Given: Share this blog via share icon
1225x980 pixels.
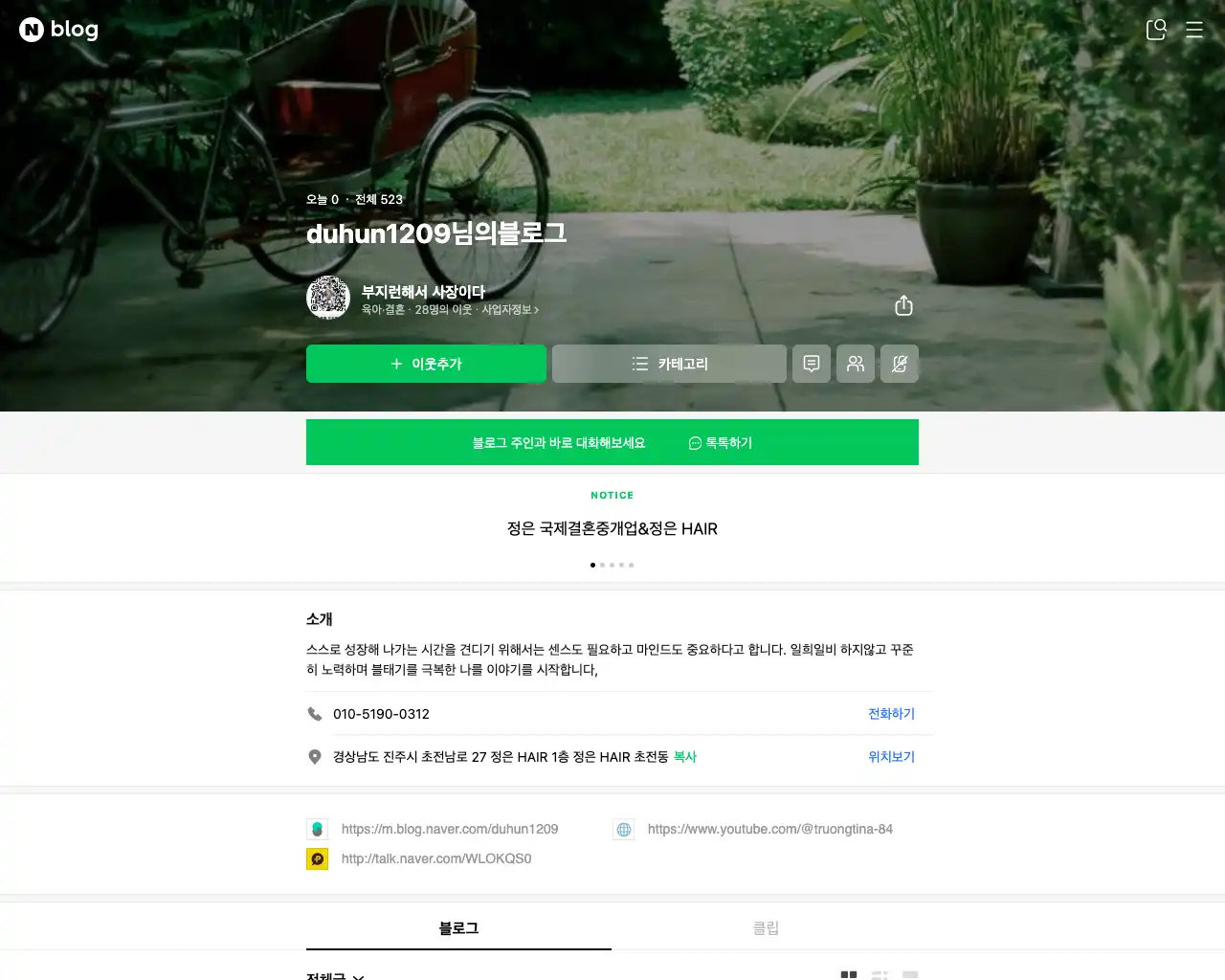Looking at the screenshot, I should (903, 305).
